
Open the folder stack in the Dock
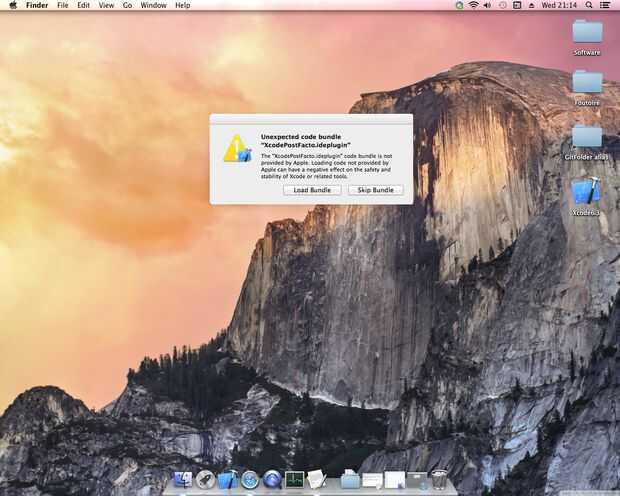coord(350,480)
